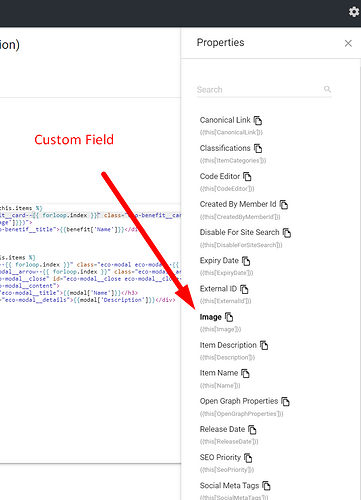Image resolution: width=361 pixels, height=500 pixels.
Task: Select the Release Date property label
Action: coord(222,429)
